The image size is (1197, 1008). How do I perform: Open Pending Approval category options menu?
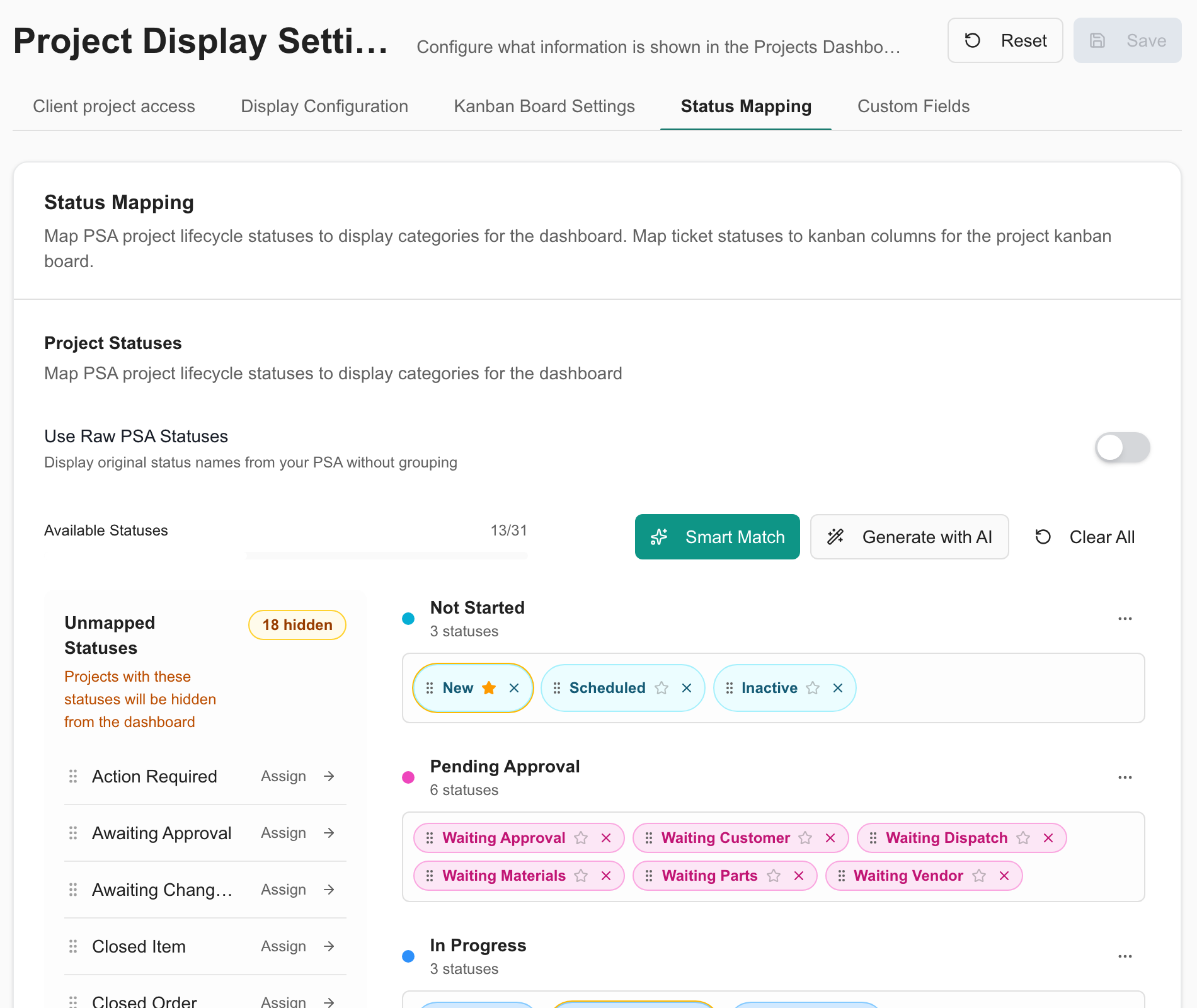coord(1125,777)
